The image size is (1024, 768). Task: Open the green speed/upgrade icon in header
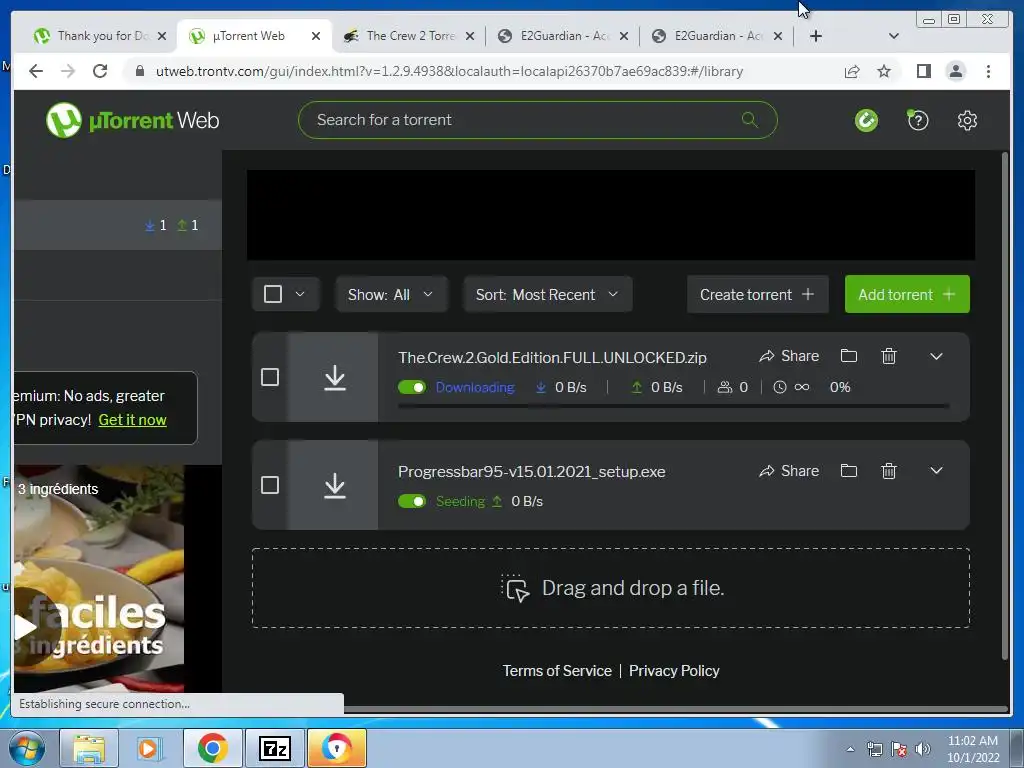click(x=866, y=120)
